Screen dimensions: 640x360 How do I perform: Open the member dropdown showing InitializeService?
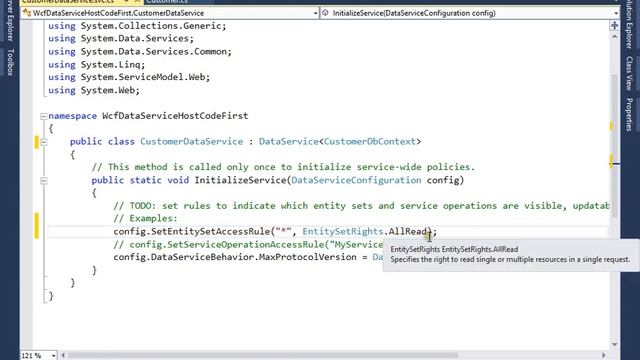470,13
